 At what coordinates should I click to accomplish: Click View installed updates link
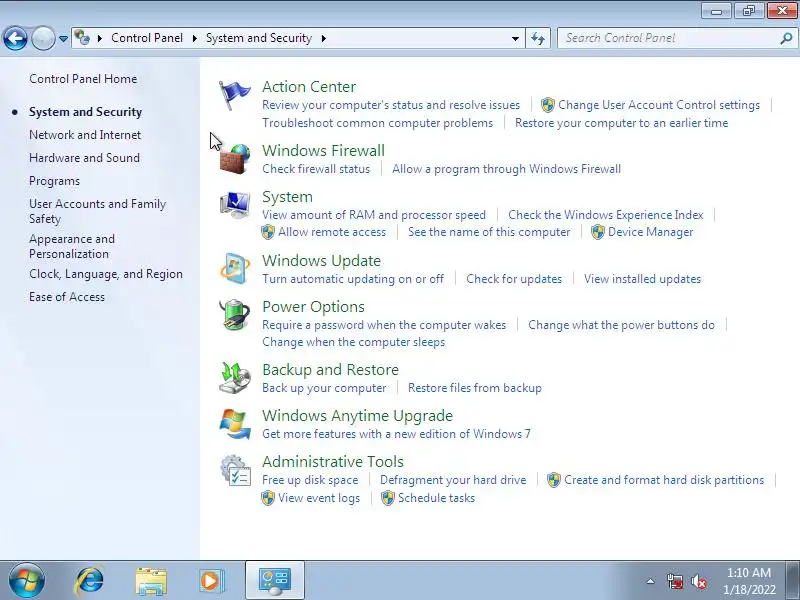(x=642, y=279)
